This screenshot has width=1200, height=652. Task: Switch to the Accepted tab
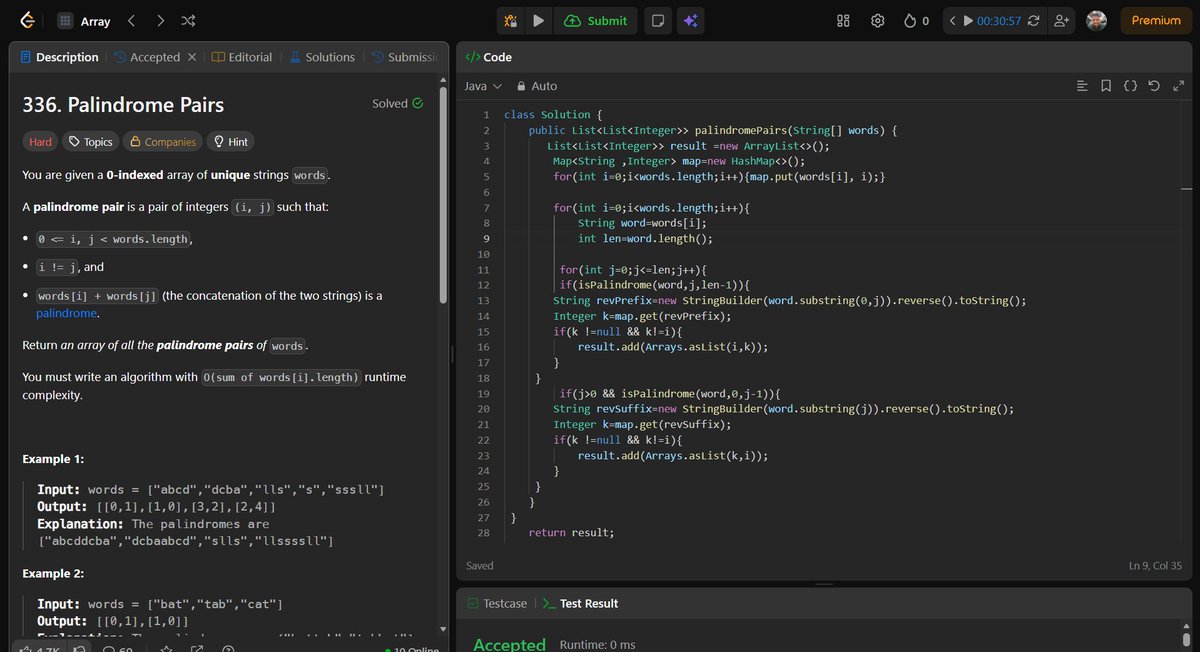click(x=147, y=57)
